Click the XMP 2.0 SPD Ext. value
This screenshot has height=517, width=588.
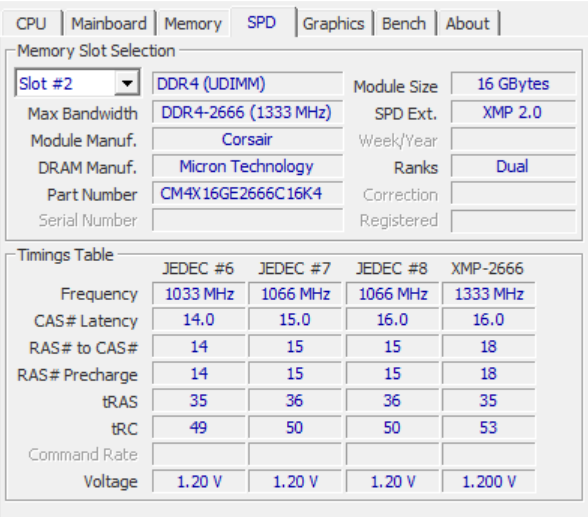pyautogui.click(x=513, y=112)
